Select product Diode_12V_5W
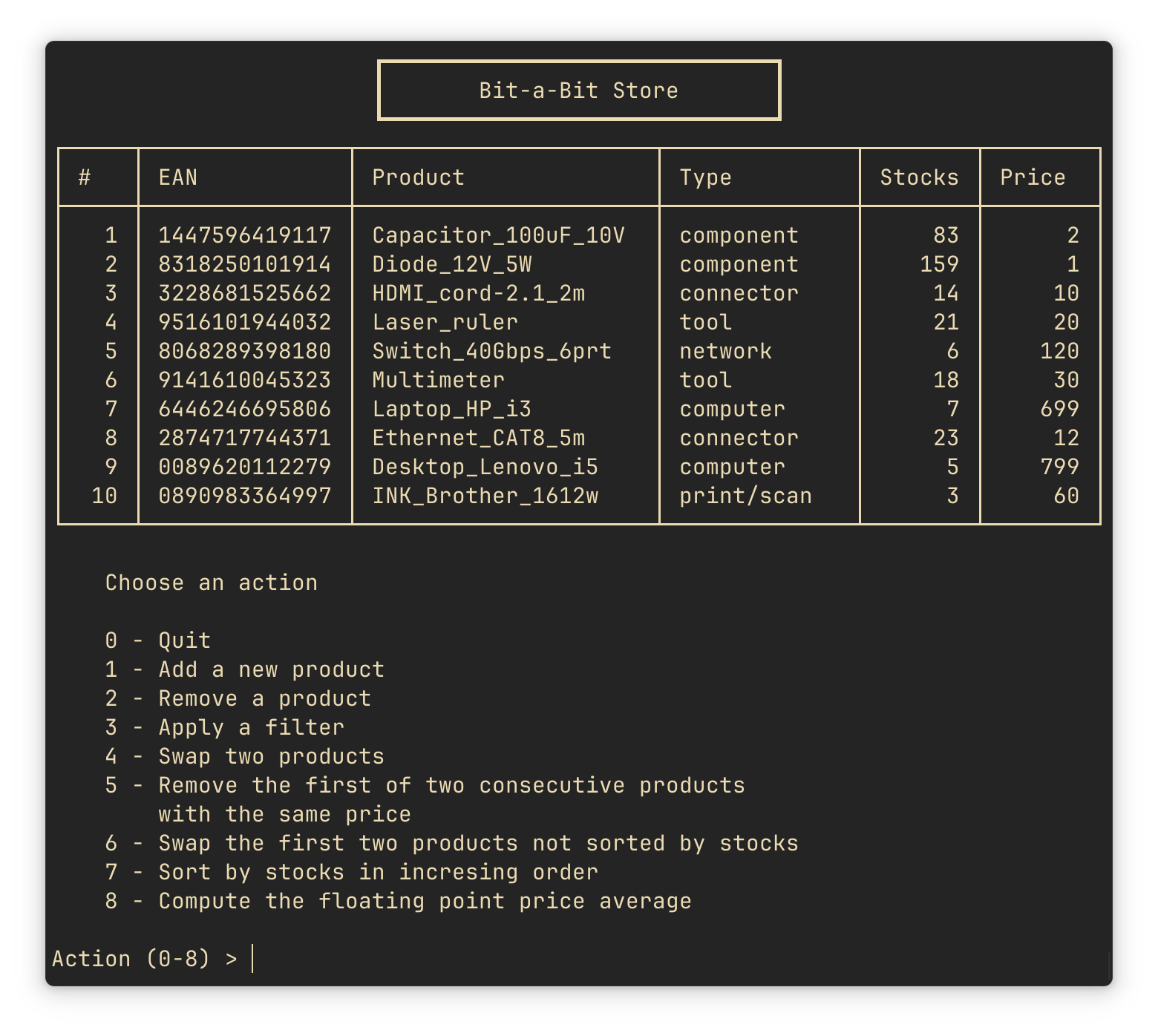Viewport: 1158px width, 1036px height. (x=452, y=264)
